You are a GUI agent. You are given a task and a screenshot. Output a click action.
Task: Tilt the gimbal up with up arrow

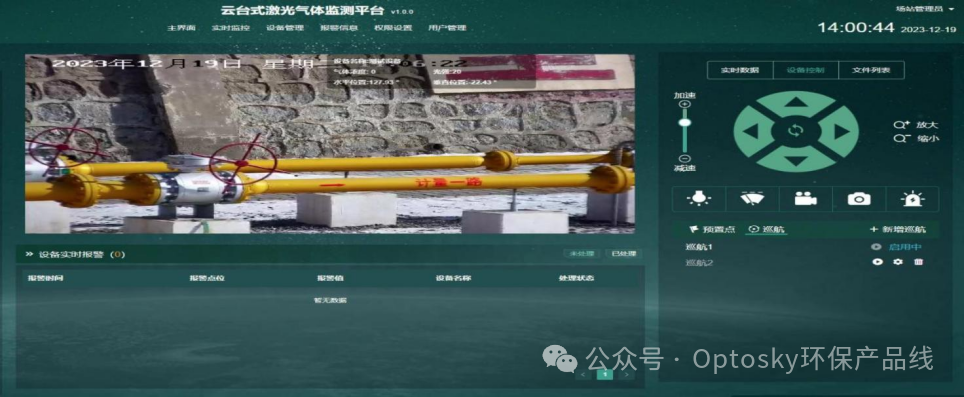click(796, 103)
